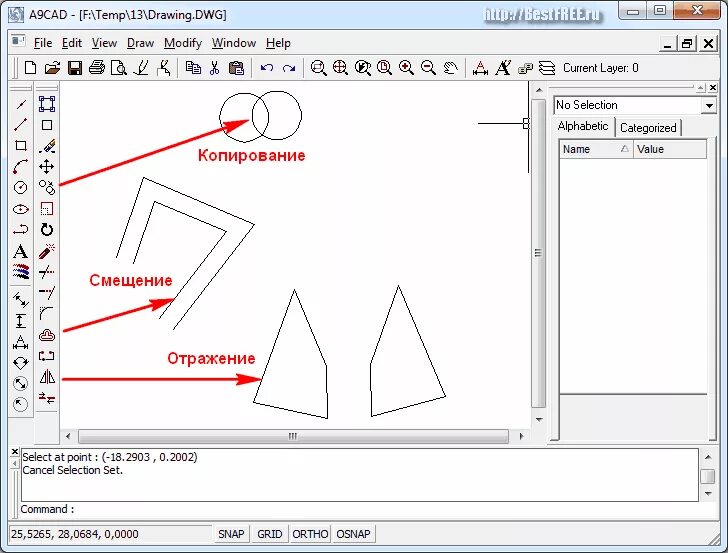This screenshot has width=728, height=553.
Task: Select the Rectangle drawing tool
Action: pyautogui.click(x=20, y=145)
